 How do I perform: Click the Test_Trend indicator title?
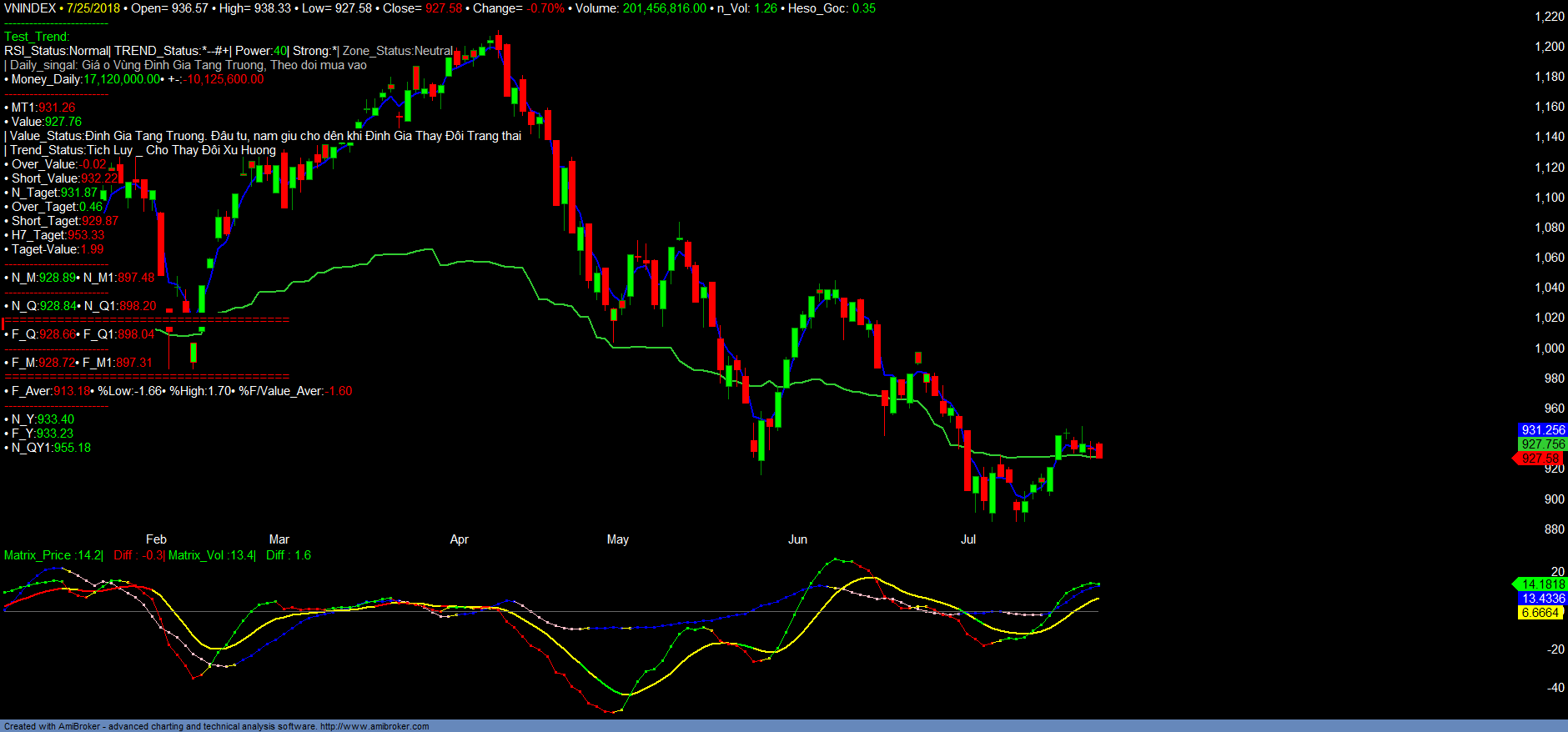pos(37,37)
